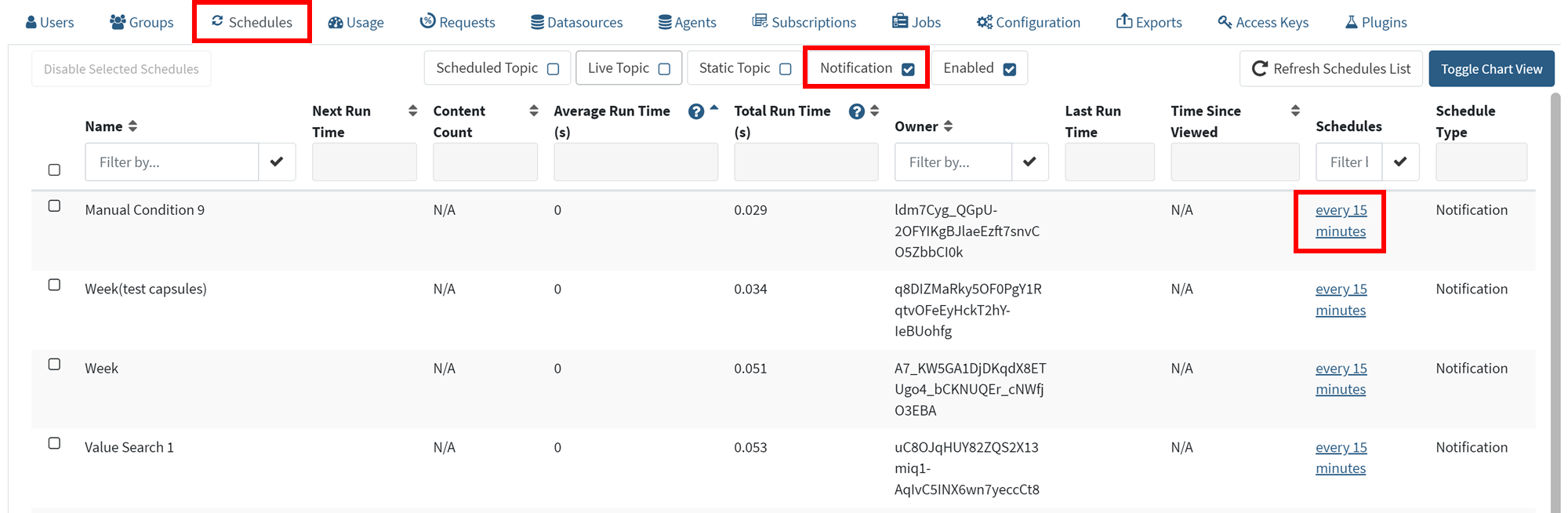
Task: Uncheck the Notification filter checkbox
Action: tap(908, 69)
